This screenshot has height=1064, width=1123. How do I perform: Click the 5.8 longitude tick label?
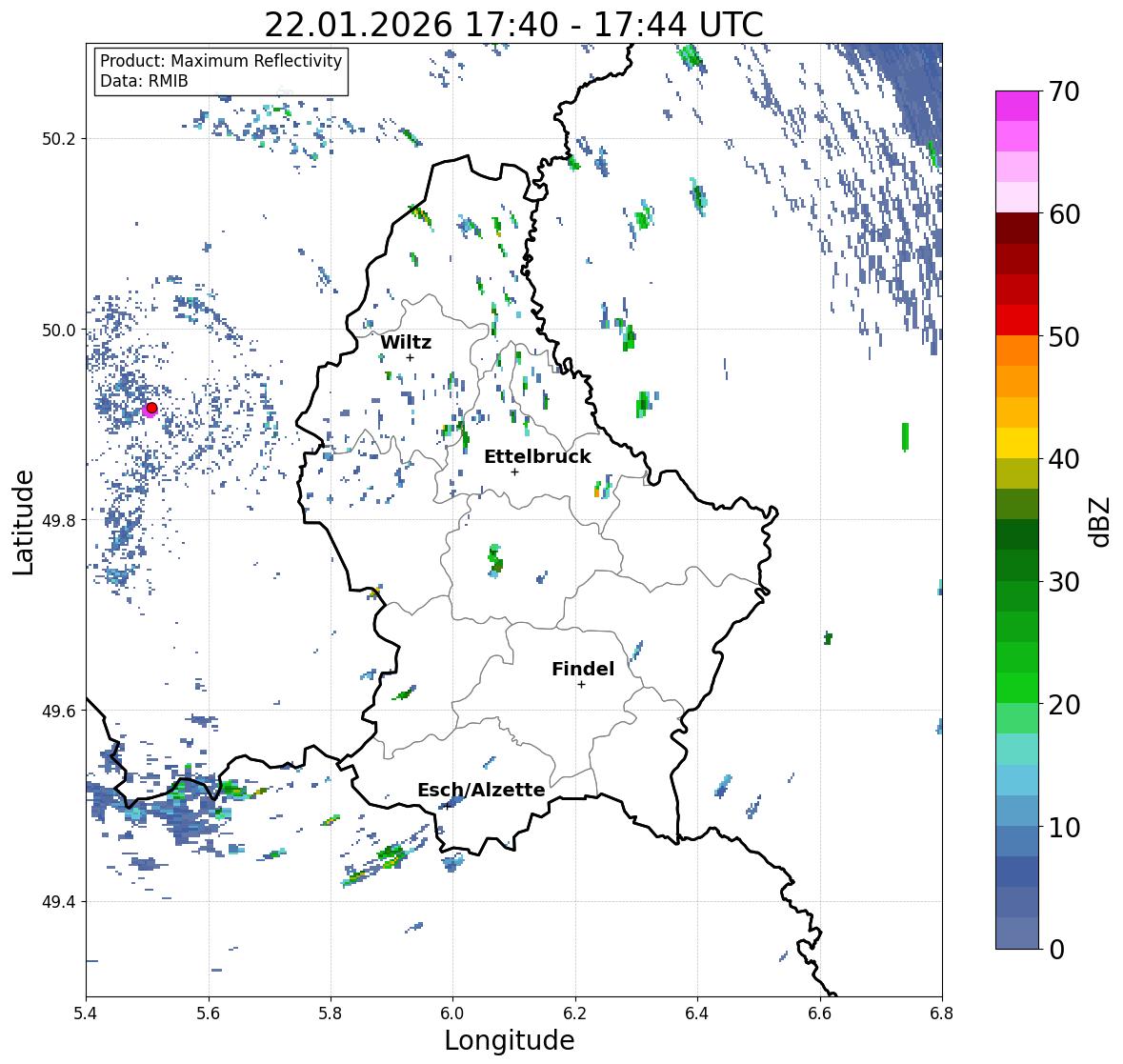click(331, 1014)
